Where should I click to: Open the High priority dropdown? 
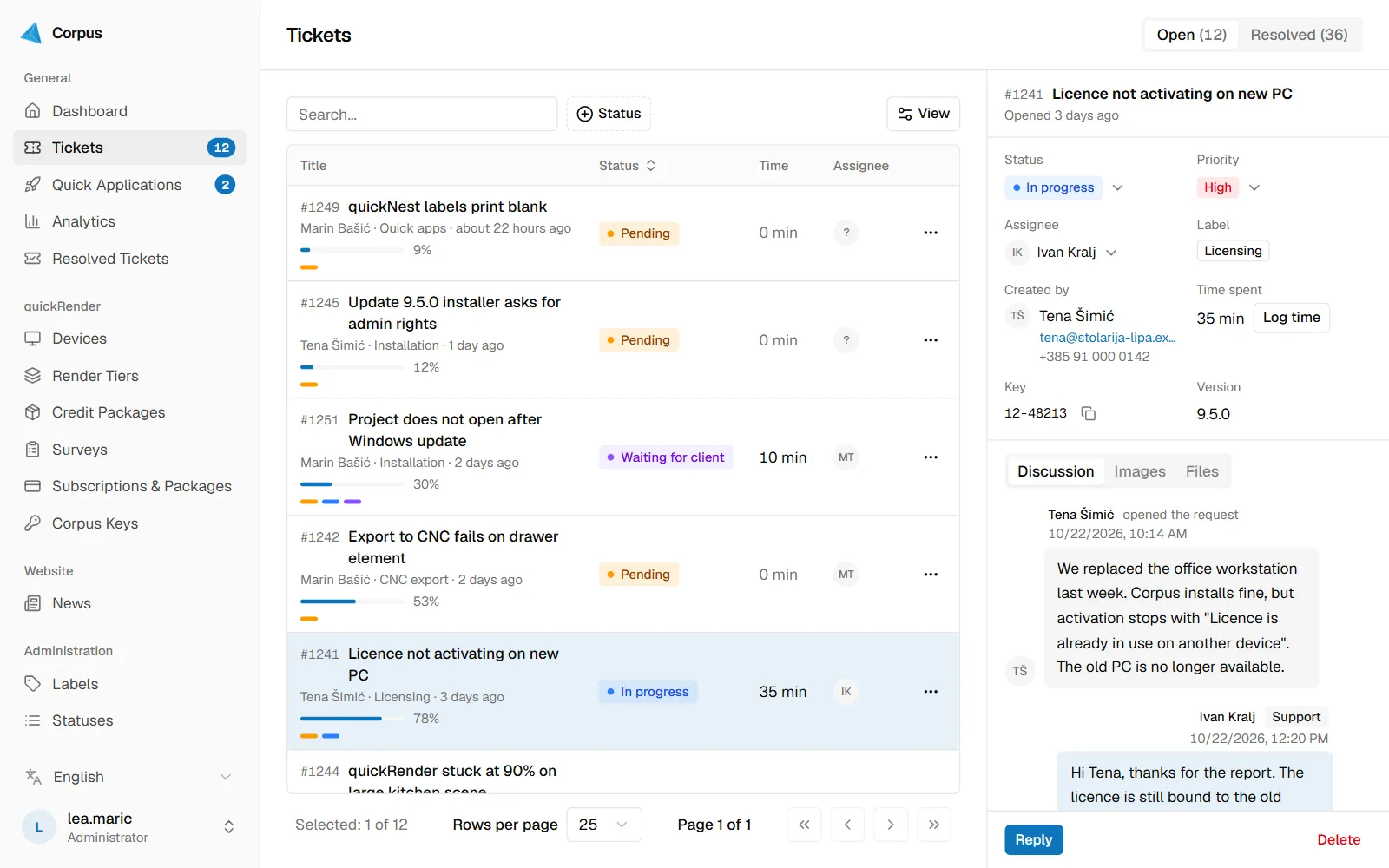(1229, 187)
